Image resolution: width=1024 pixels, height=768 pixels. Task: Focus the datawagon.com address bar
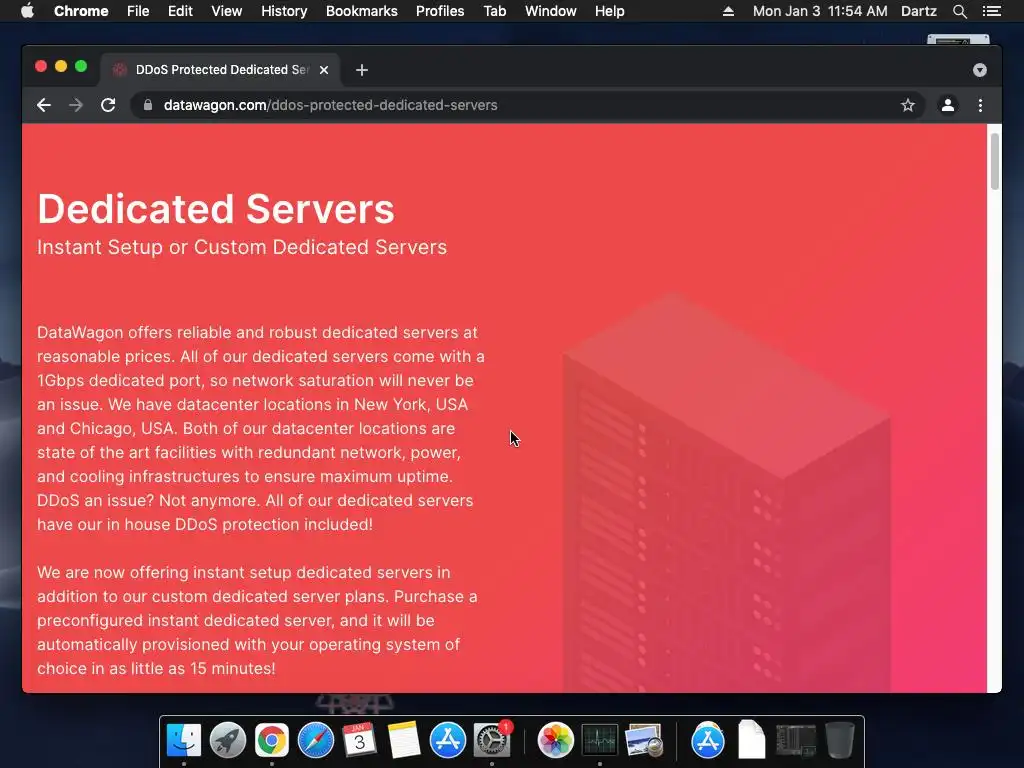(522, 105)
